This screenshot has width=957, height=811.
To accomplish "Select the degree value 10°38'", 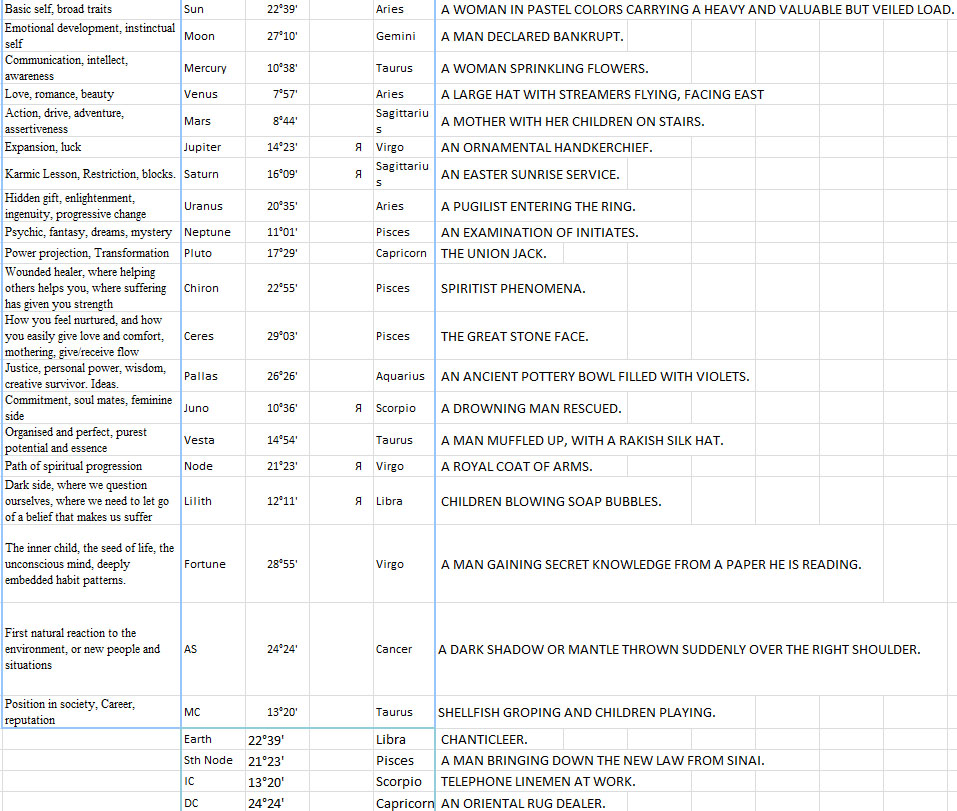I will (x=281, y=68).
